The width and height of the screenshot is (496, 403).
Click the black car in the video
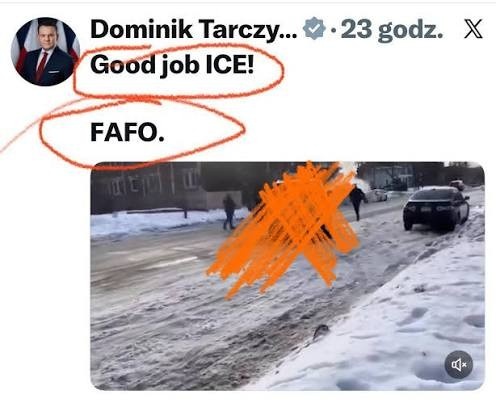436,209
